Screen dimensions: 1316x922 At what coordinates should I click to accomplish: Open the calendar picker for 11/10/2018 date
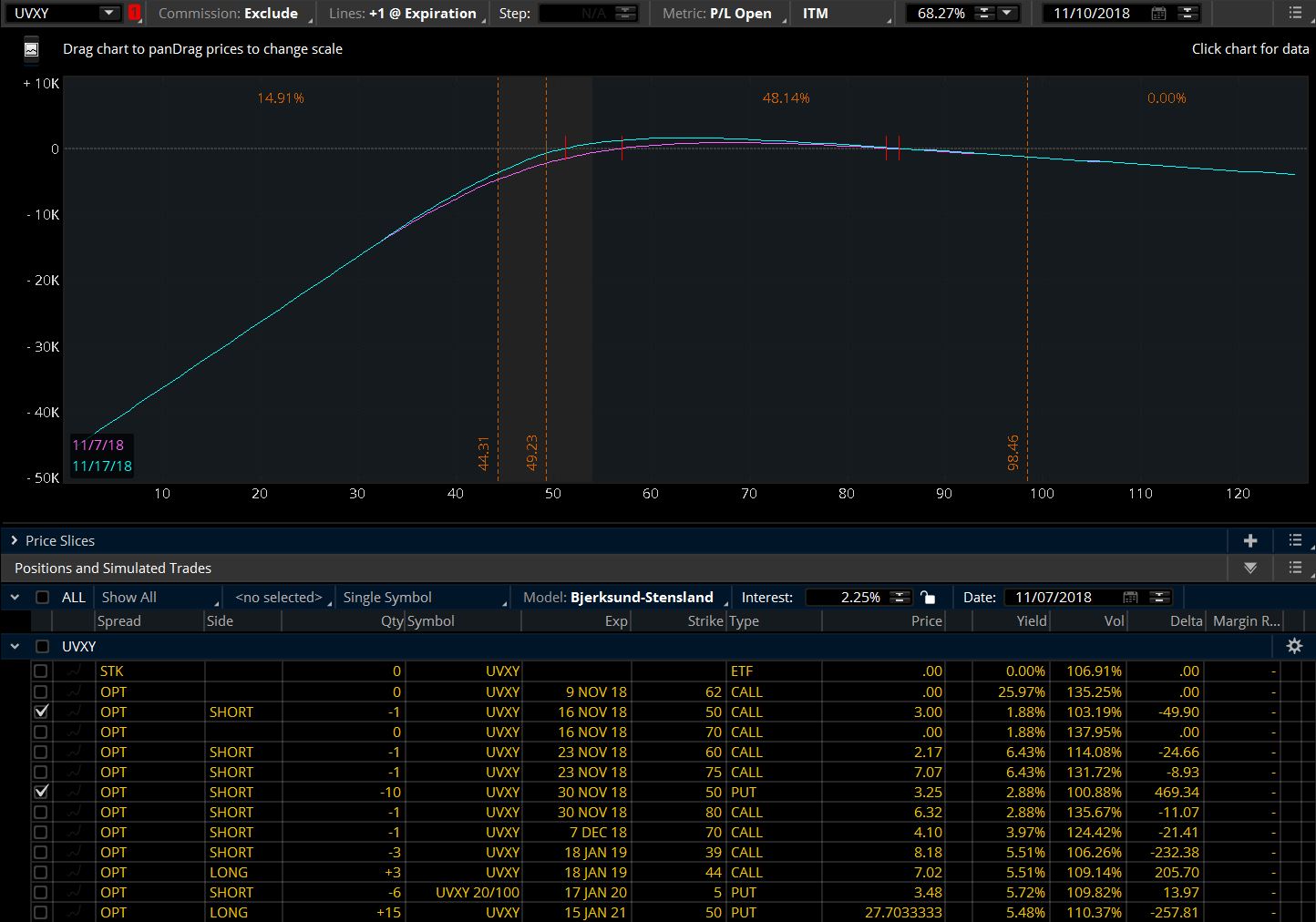[x=1158, y=14]
